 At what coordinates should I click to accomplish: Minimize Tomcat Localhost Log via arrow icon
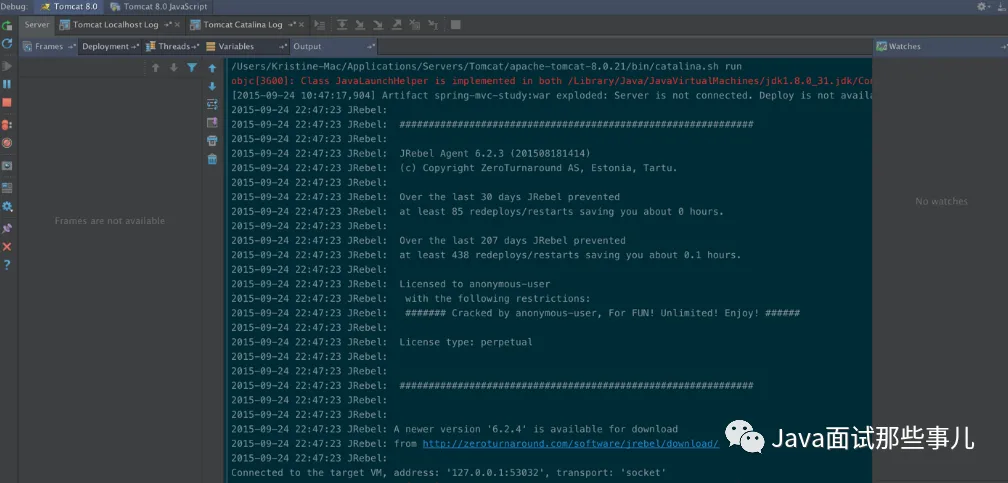[167, 24]
